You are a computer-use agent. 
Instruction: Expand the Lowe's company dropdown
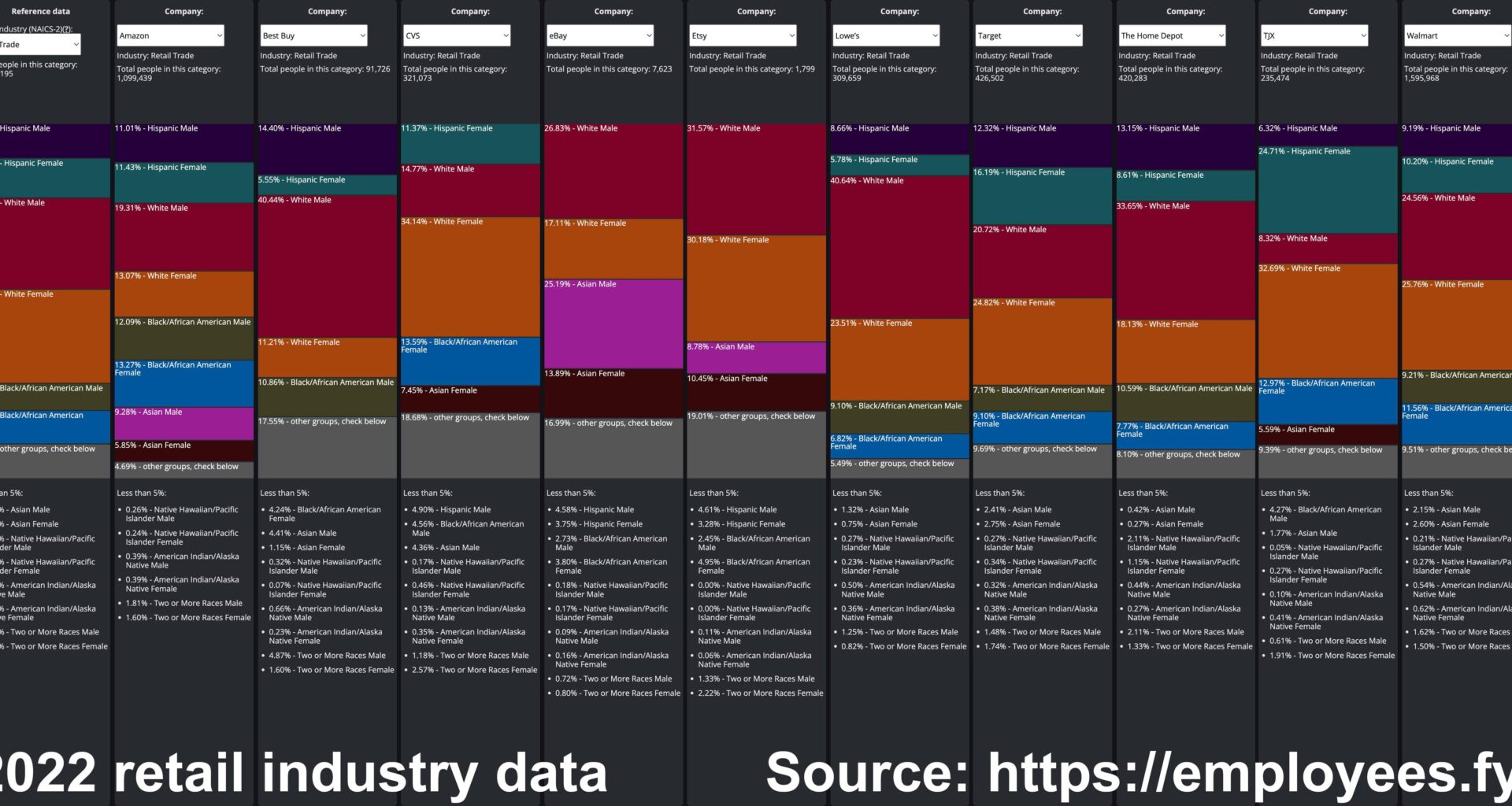pos(886,35)
